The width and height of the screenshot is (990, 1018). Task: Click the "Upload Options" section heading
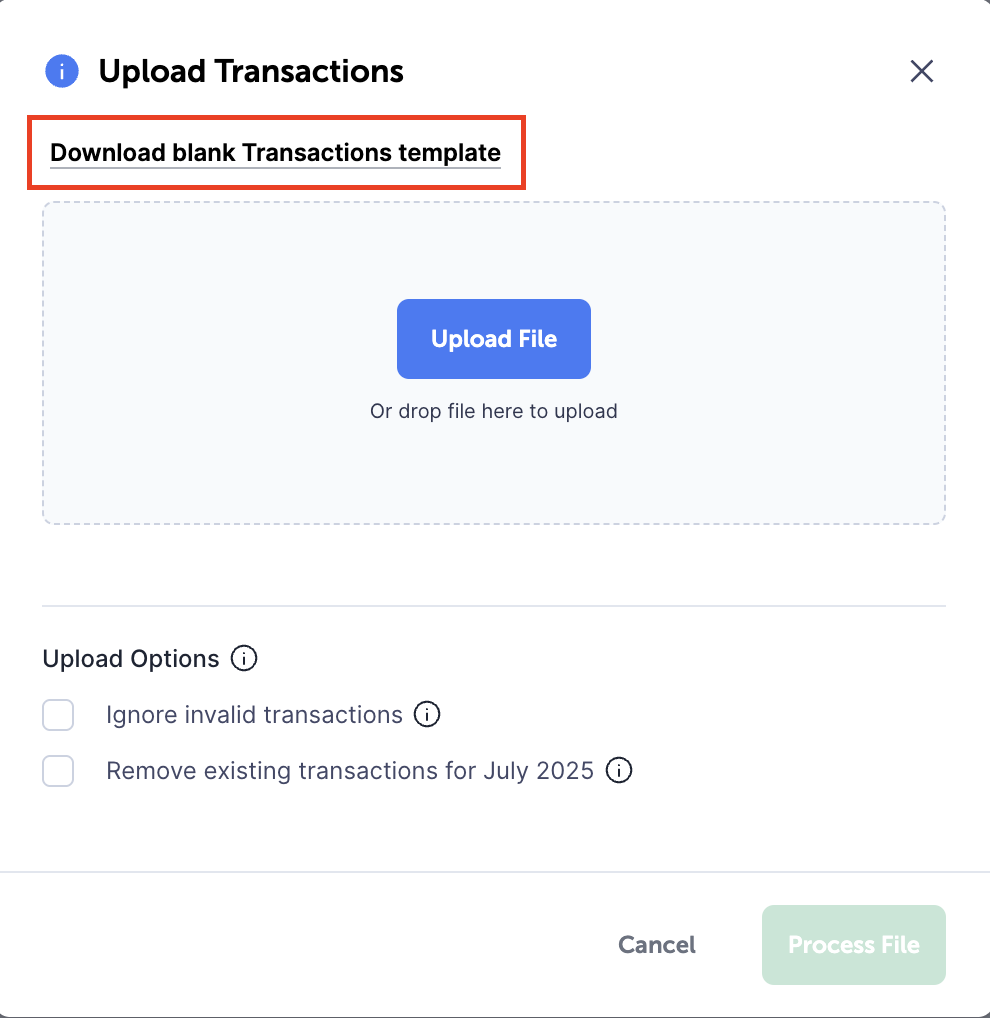click(x=131, y=659)
